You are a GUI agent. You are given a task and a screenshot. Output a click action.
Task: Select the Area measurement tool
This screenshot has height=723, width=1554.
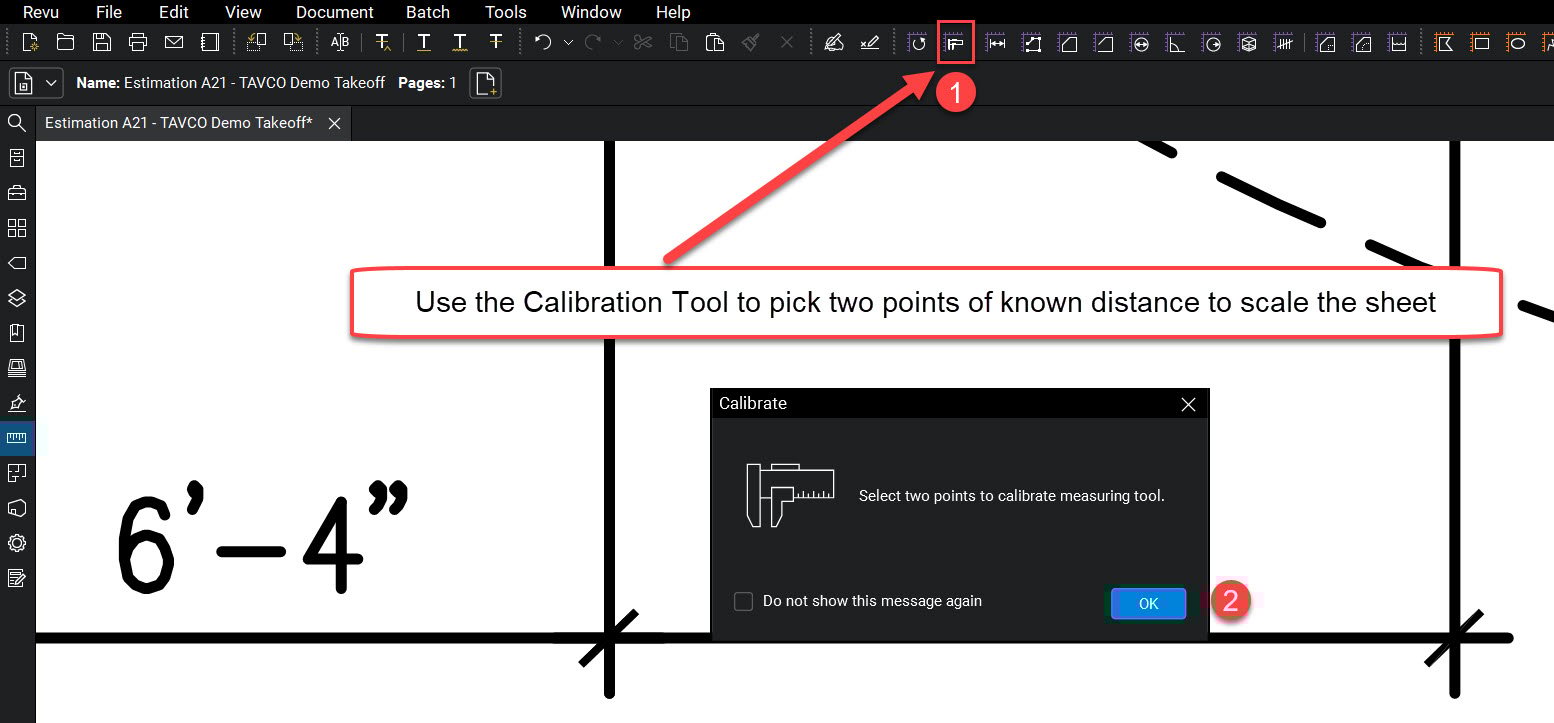pos(1067,42)
